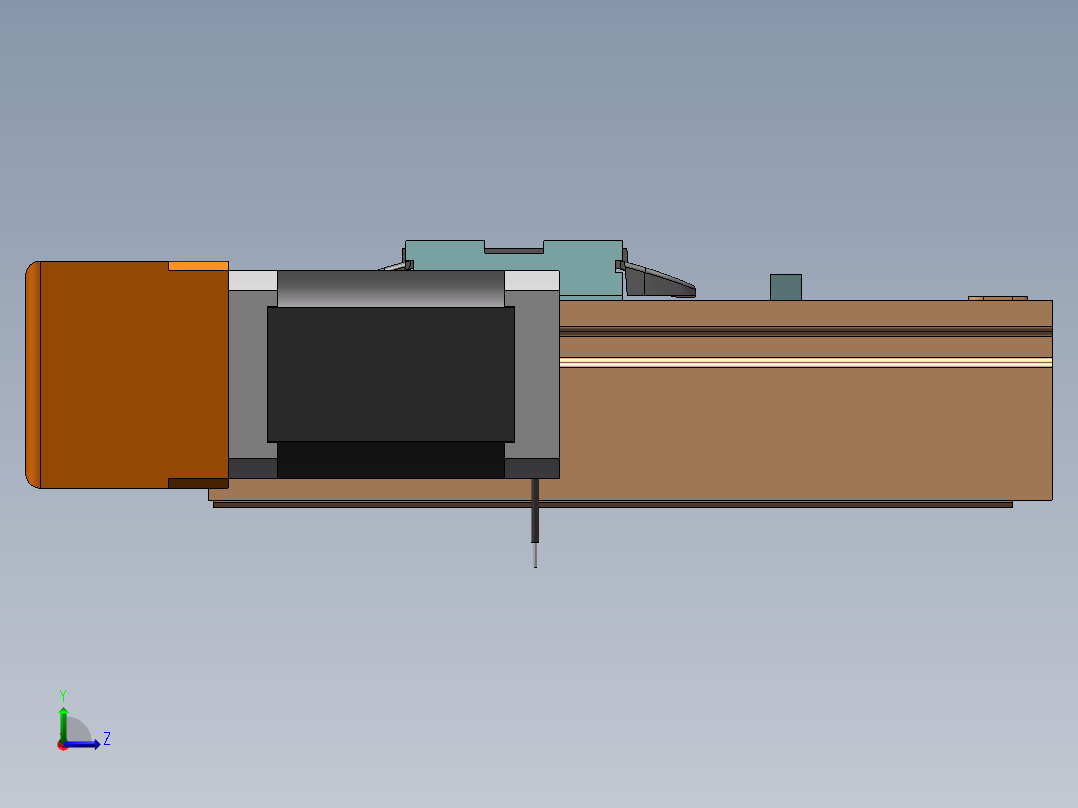Select the long brown rail body
Screen dimensions: 1078x808
804,433
